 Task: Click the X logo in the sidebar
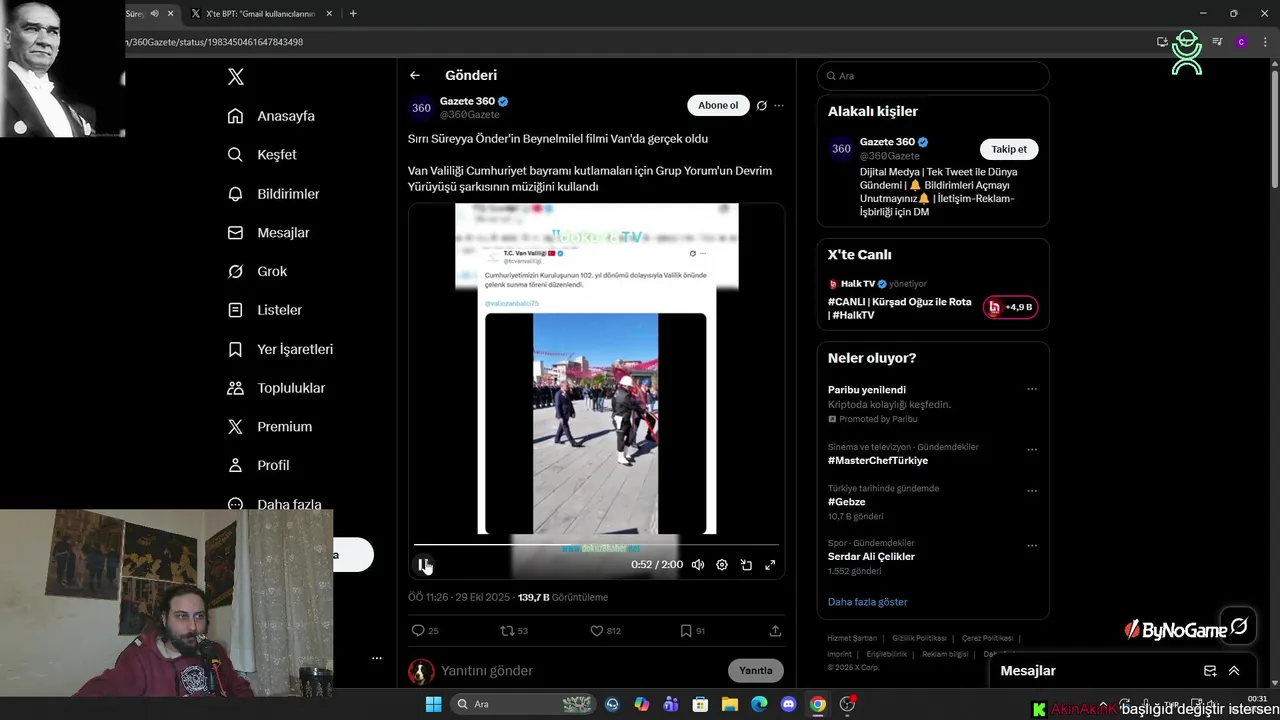(236, 77)
